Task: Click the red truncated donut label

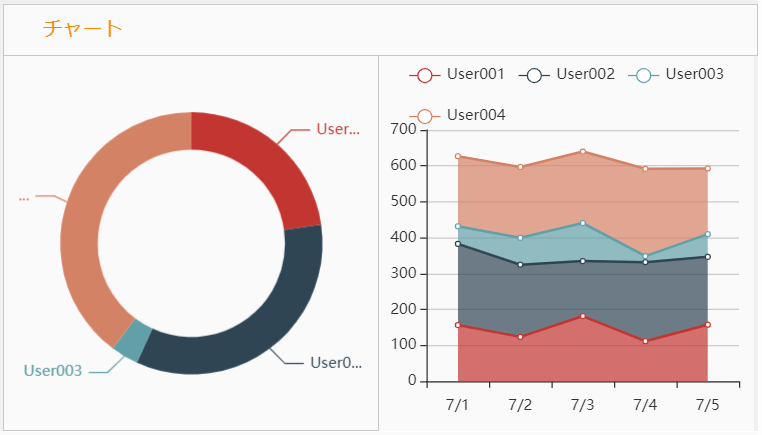Action: pyautogui.click(x=337, y=129)
